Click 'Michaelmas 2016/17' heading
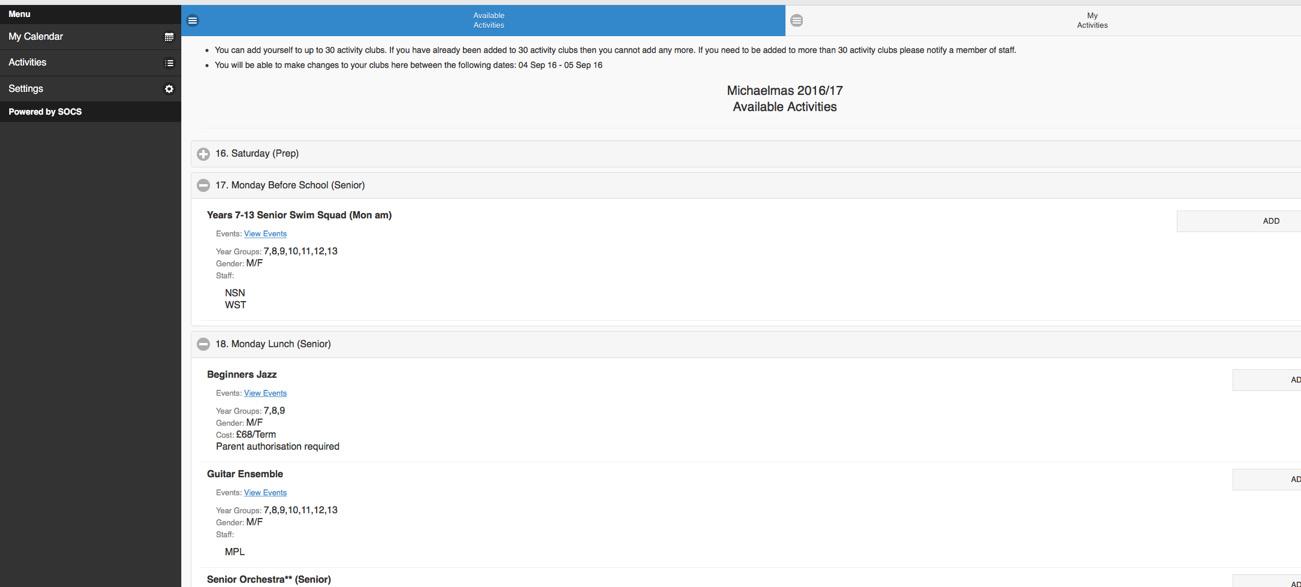Image resolution: width=1301 pixels, height=587 pixels. point(785,90)
